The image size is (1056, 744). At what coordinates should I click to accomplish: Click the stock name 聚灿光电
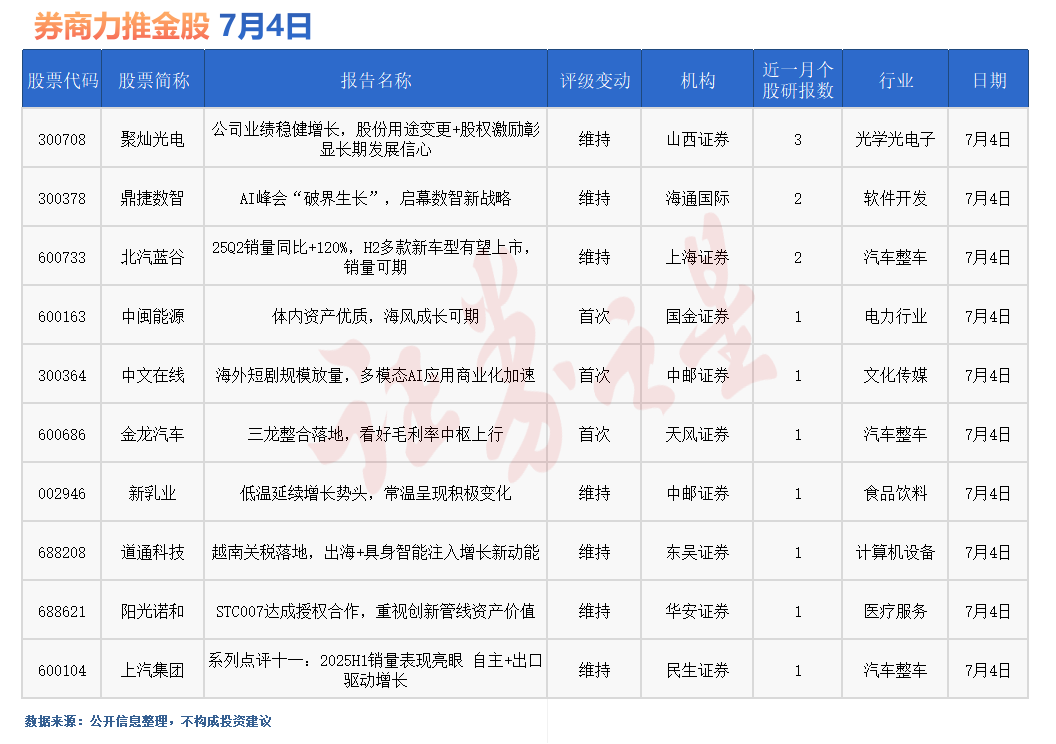(x=153, y=139)
